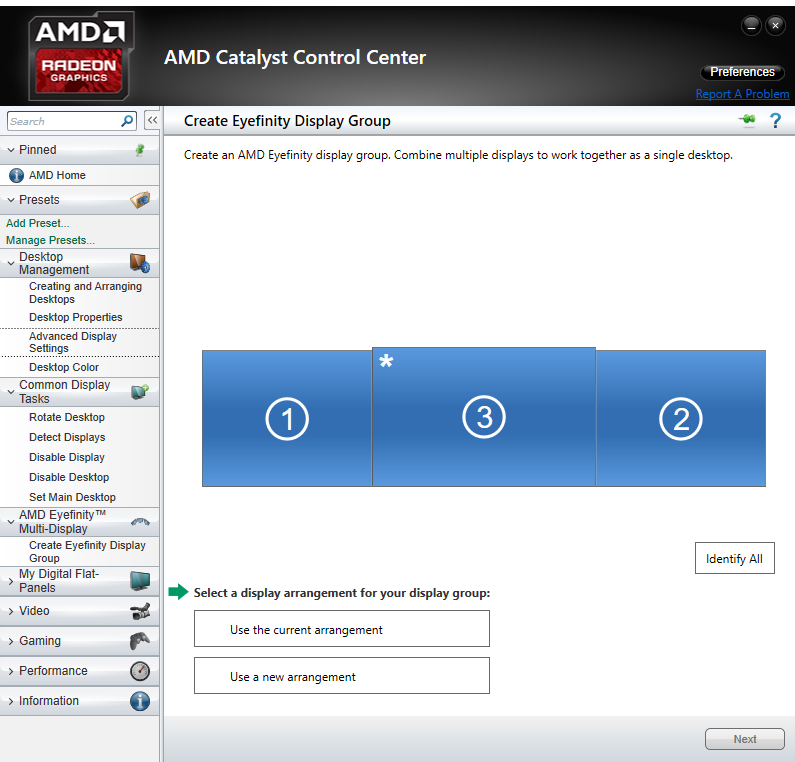This screenshot has width=795, height=762.
Task: Open Advanced Display Settings page
Action: [72, 342]
